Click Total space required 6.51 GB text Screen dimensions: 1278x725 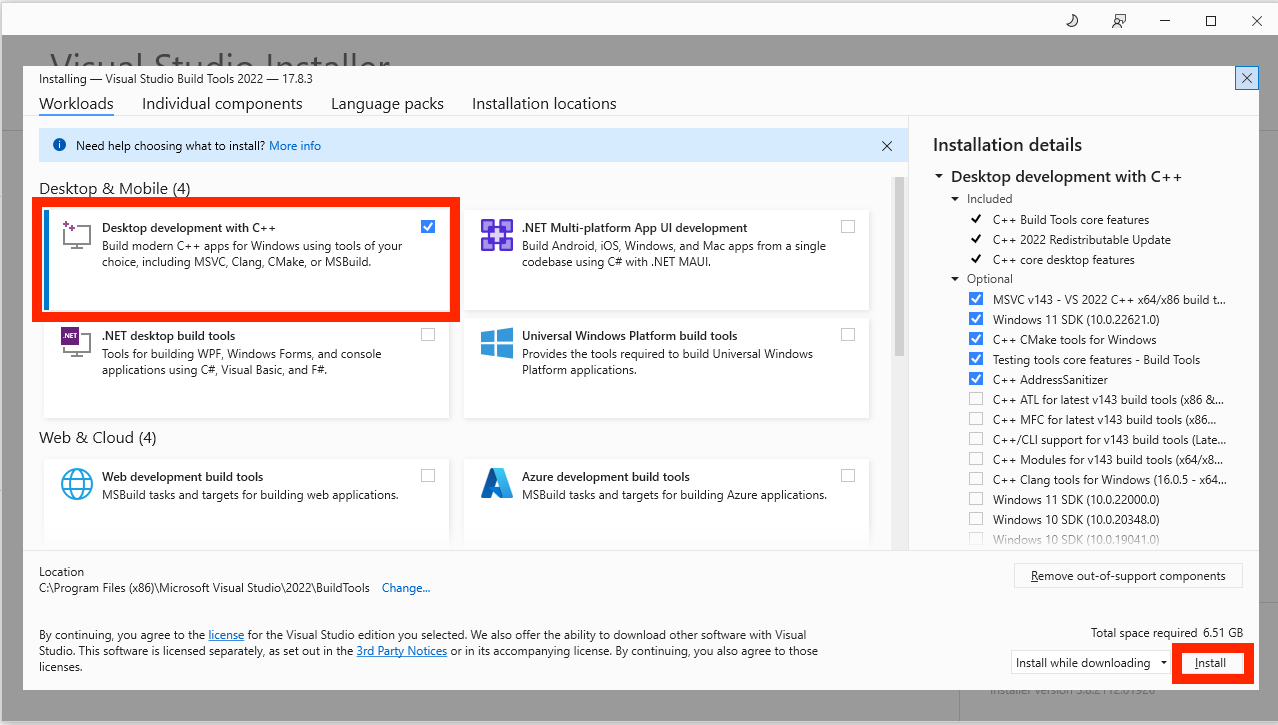coord(1167,633)
